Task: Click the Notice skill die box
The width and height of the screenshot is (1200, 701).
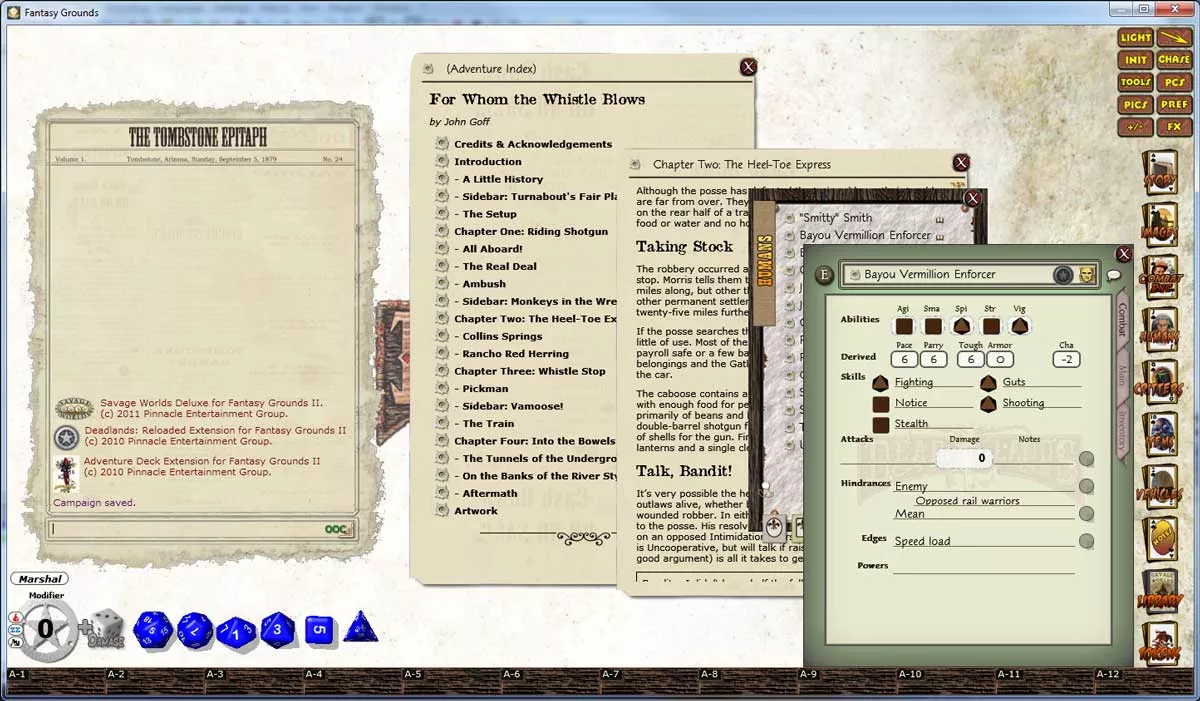Action: tap(881, 404)
